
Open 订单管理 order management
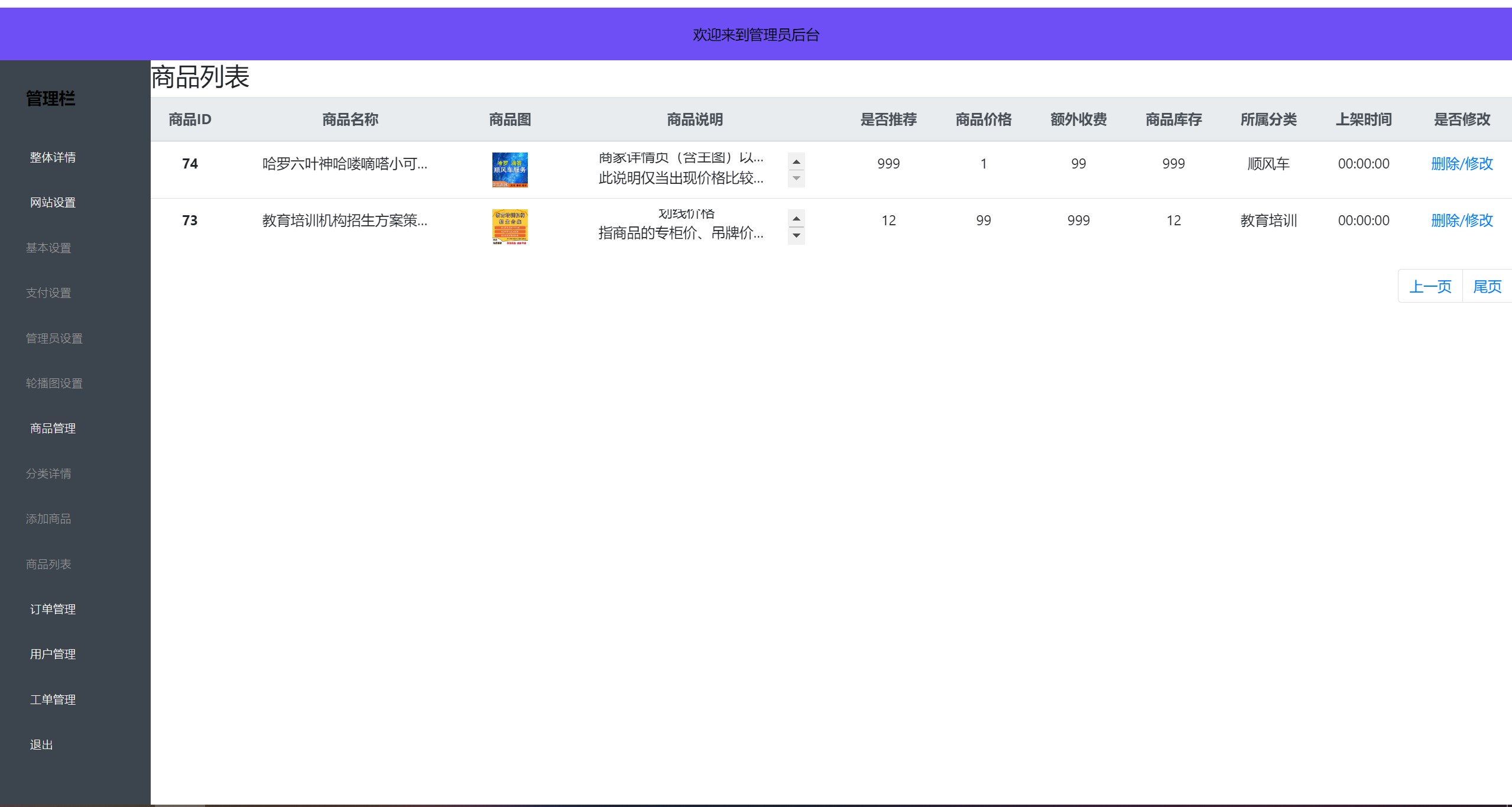[x=52, y=609]
